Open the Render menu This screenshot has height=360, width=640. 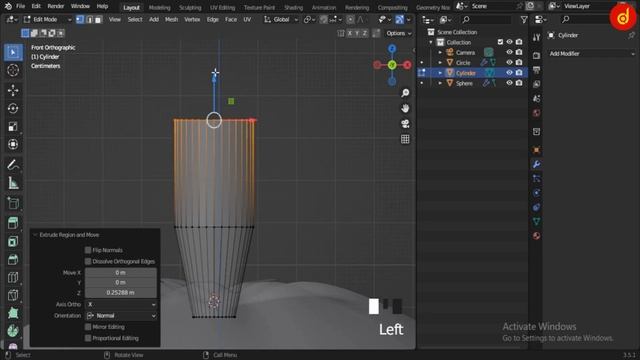tap(56, 6)
